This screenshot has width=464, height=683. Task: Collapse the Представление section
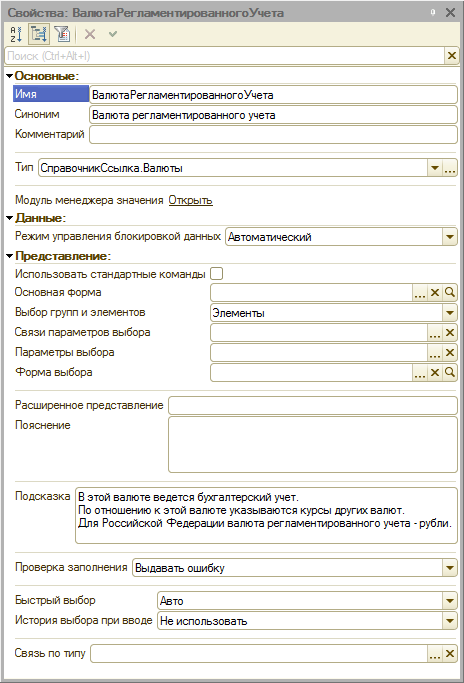coord(9,256)
